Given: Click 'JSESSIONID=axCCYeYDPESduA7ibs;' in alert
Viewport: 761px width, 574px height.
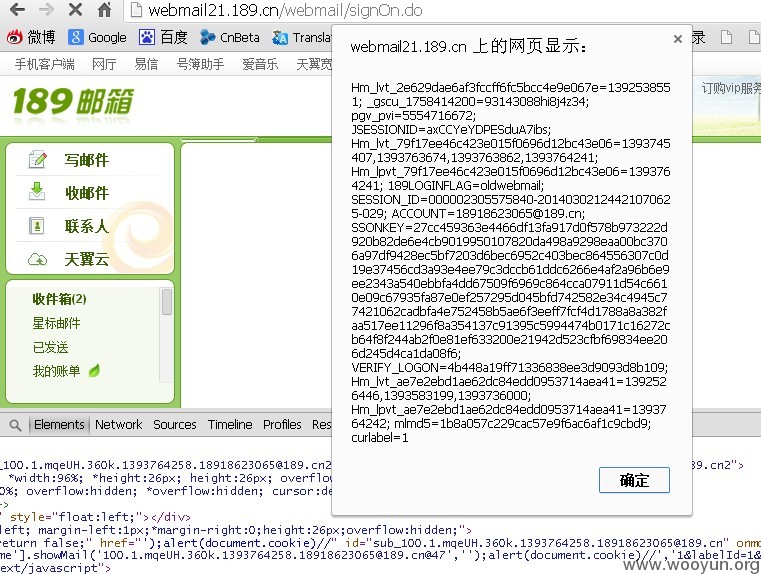Looking at the screenshot, I should 451,130.
